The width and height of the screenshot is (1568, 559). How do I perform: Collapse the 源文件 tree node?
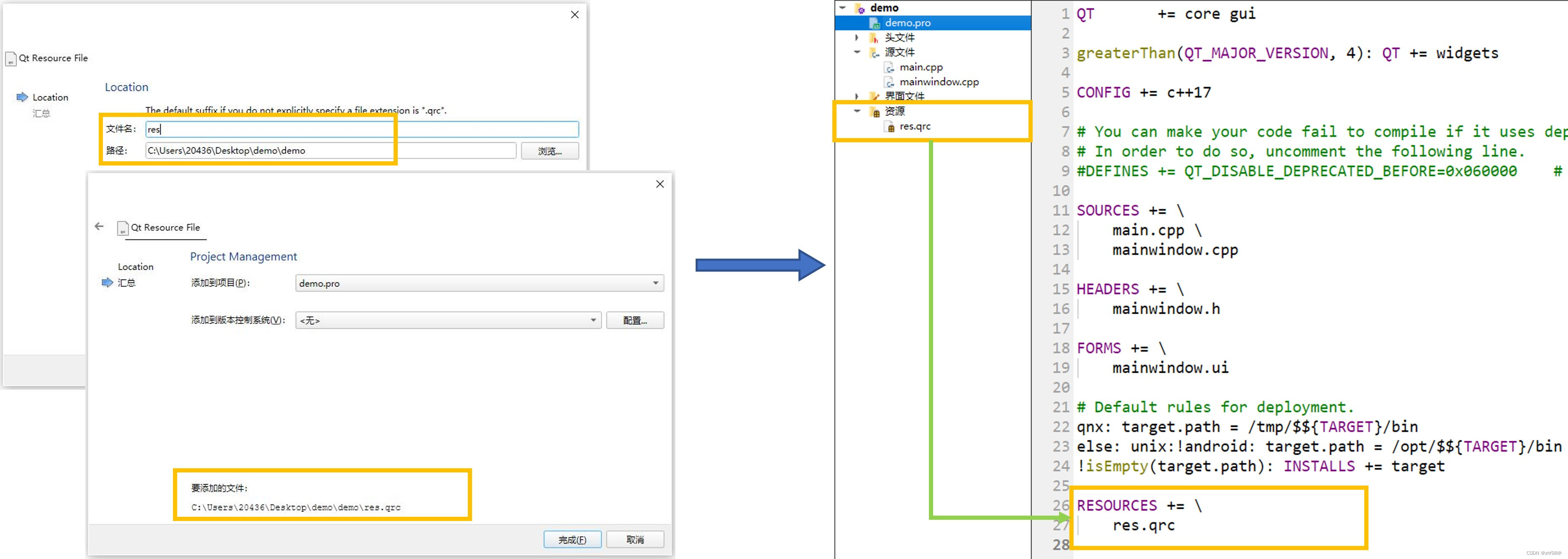tap(857, 52)
